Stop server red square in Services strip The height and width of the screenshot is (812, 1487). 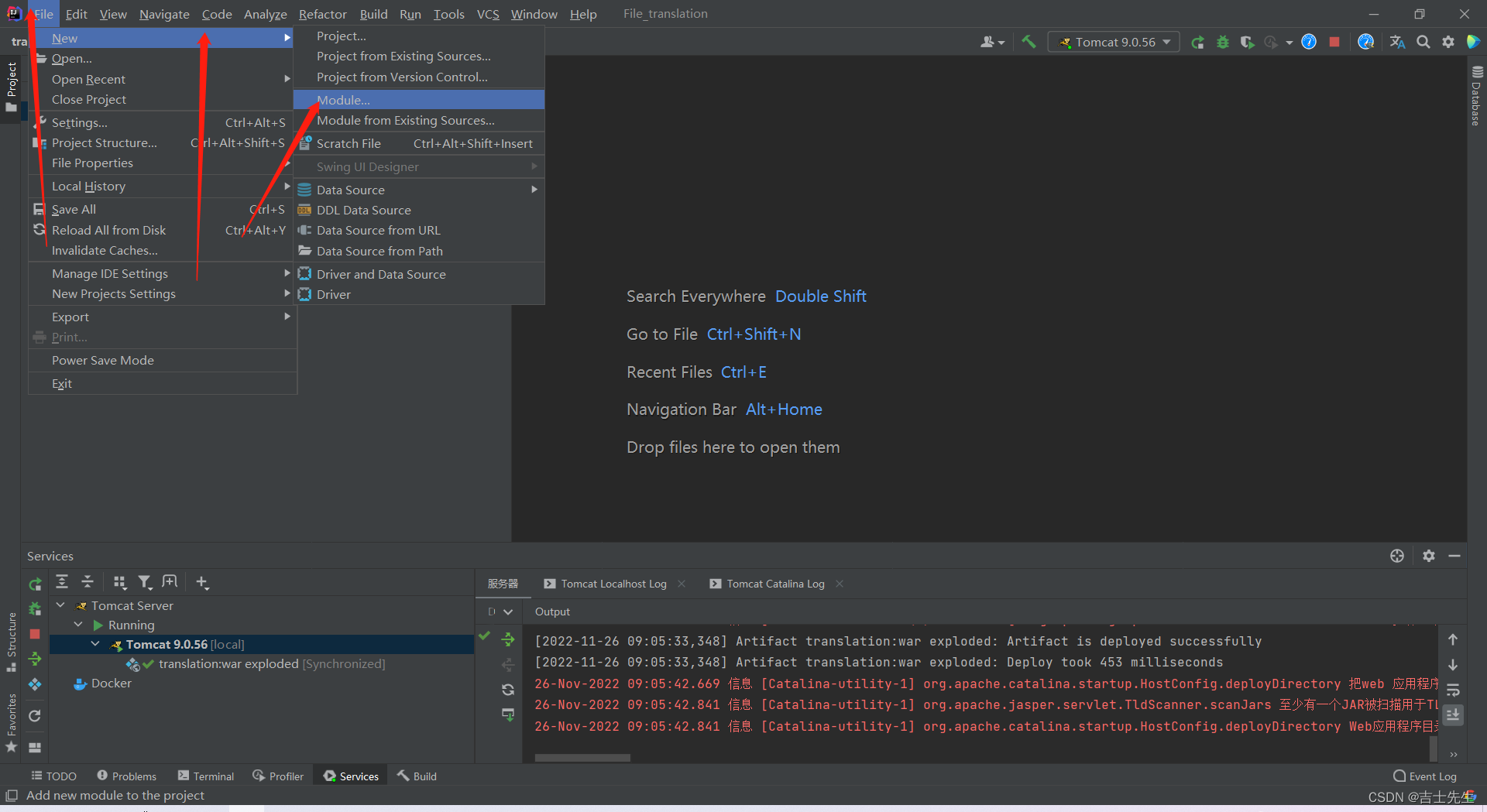(x=35, y=634)
